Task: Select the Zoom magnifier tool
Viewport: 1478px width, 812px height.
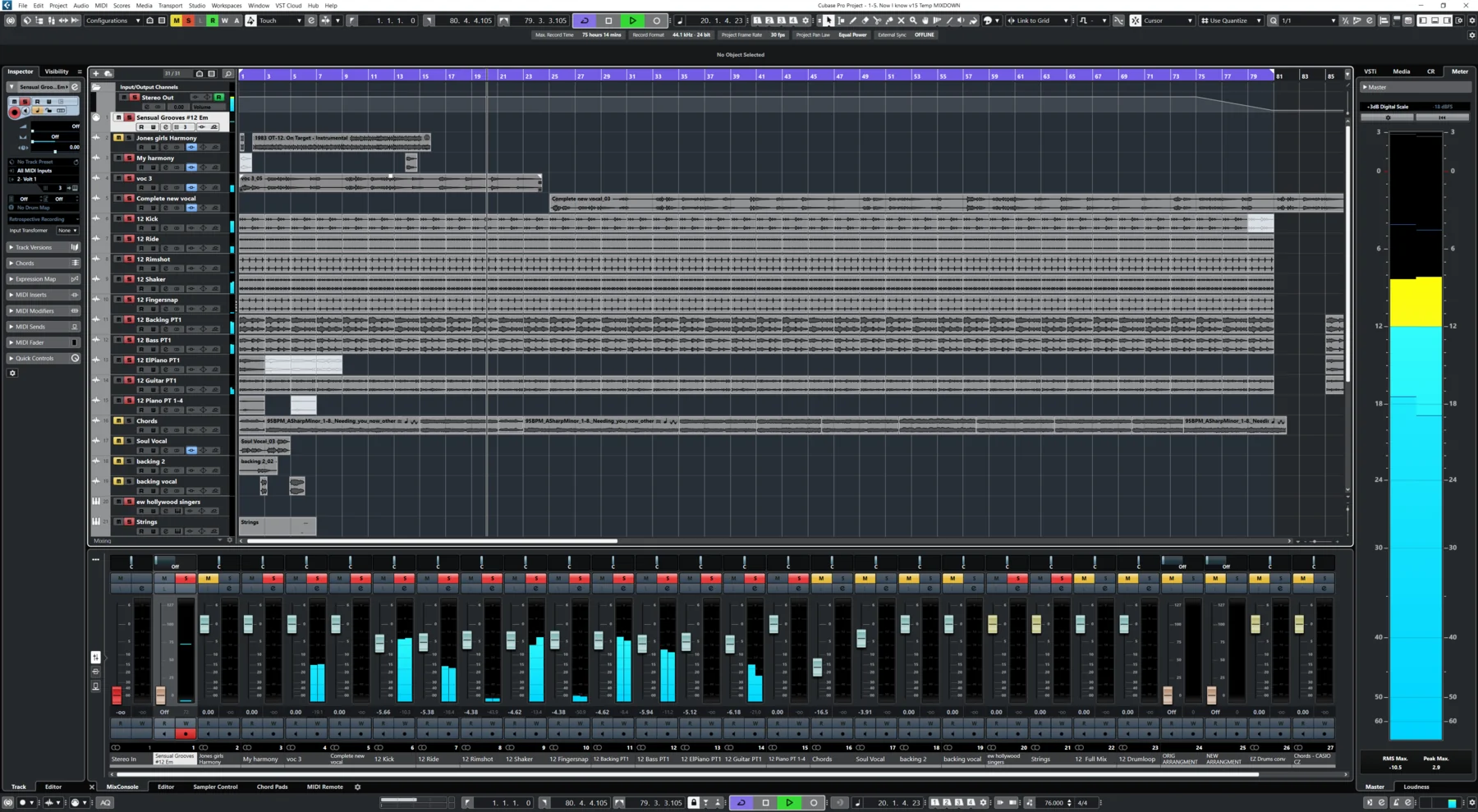Action: click(x=913, y=21)
